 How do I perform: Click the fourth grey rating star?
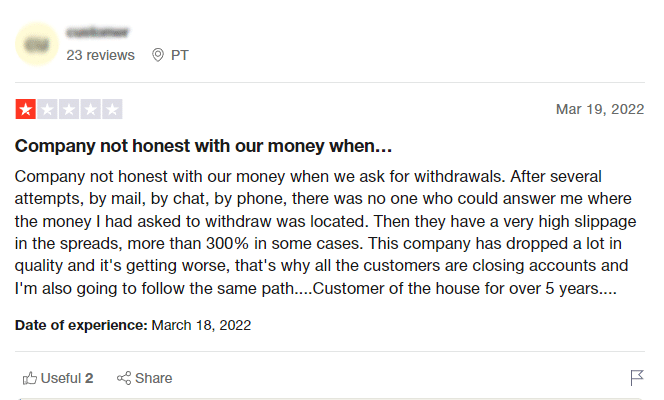pos(91,109)
